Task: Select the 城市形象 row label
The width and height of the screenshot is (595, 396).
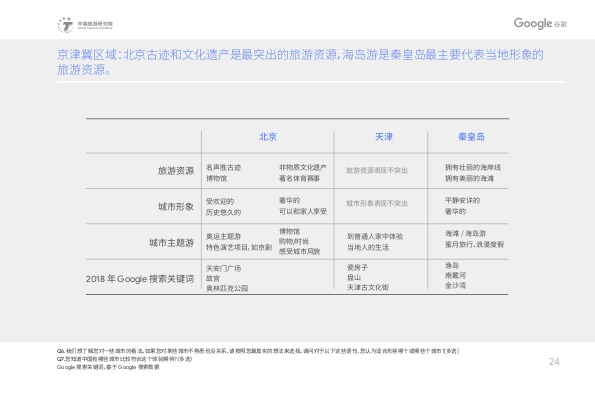Action: coord(176,206)
